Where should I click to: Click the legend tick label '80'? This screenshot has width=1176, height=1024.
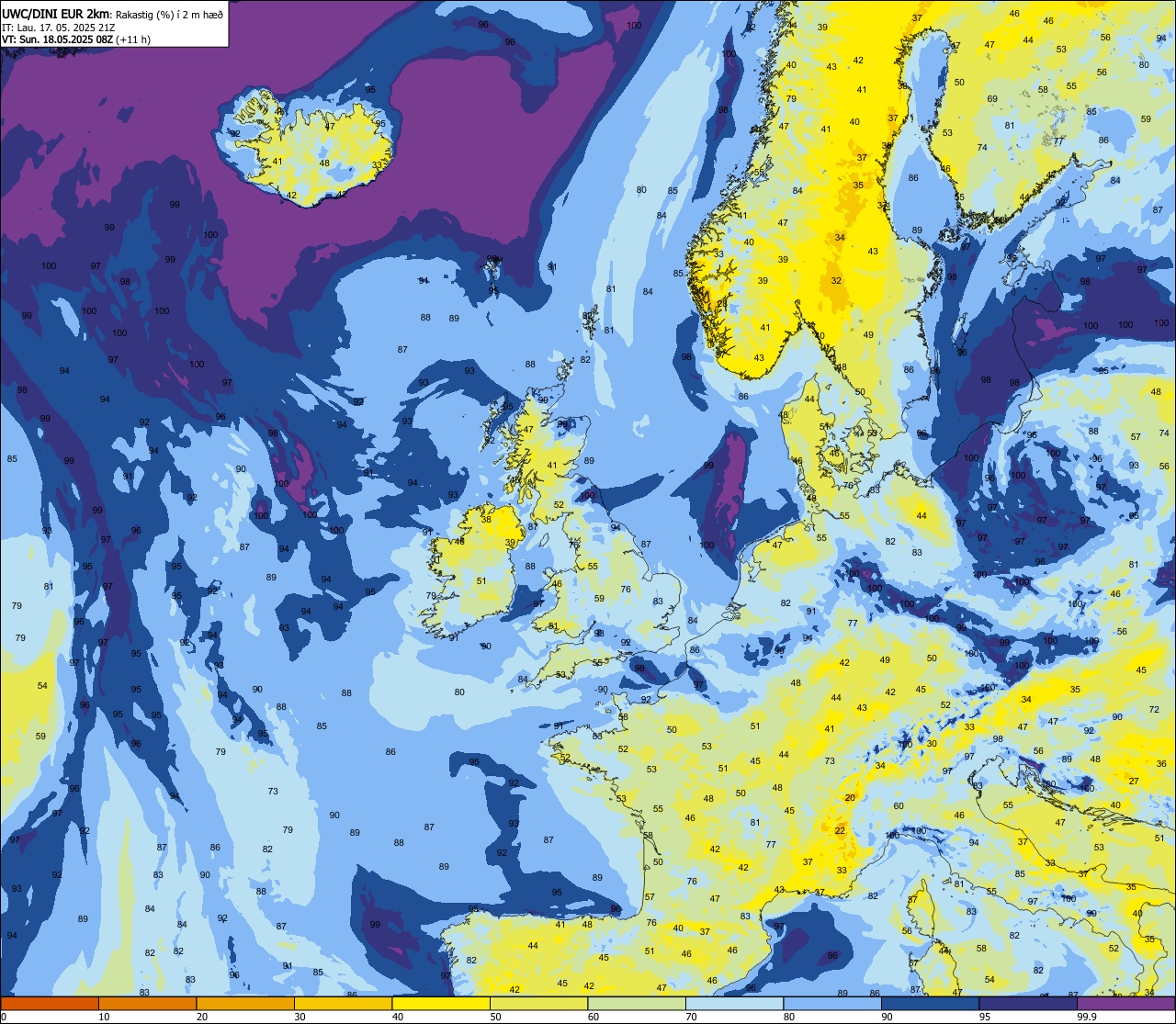[x=789, y=1017]
